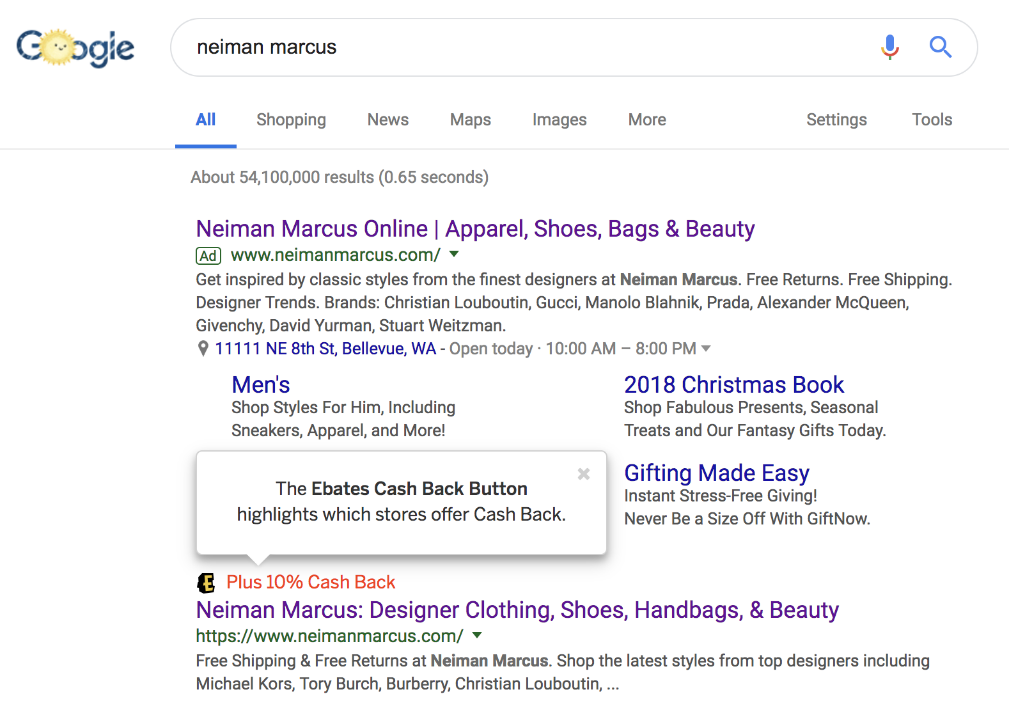Expand store hours dropdown arrow
1009x701 pixels.
tap(706, 349)
